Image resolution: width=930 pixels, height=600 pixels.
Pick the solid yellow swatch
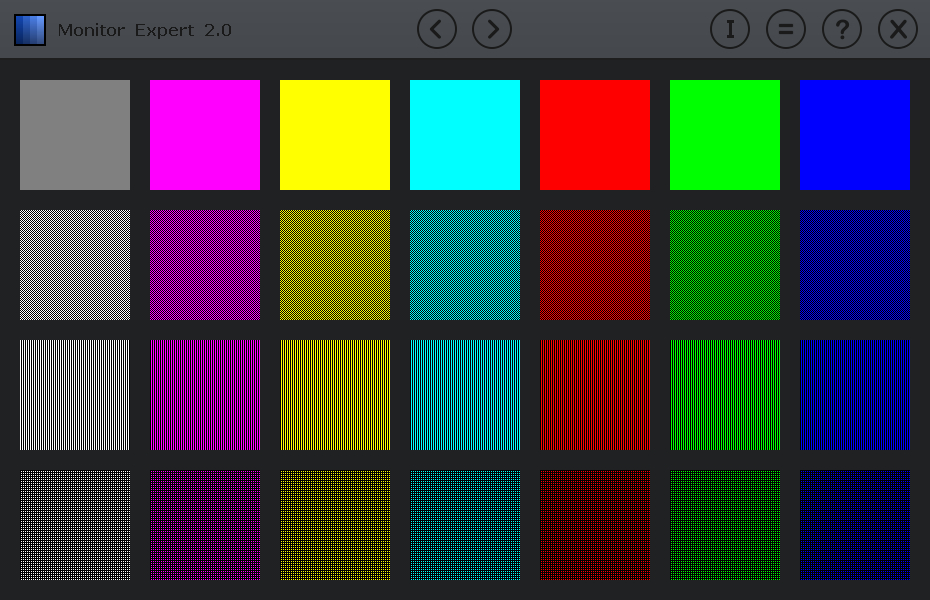pos(335,135)
